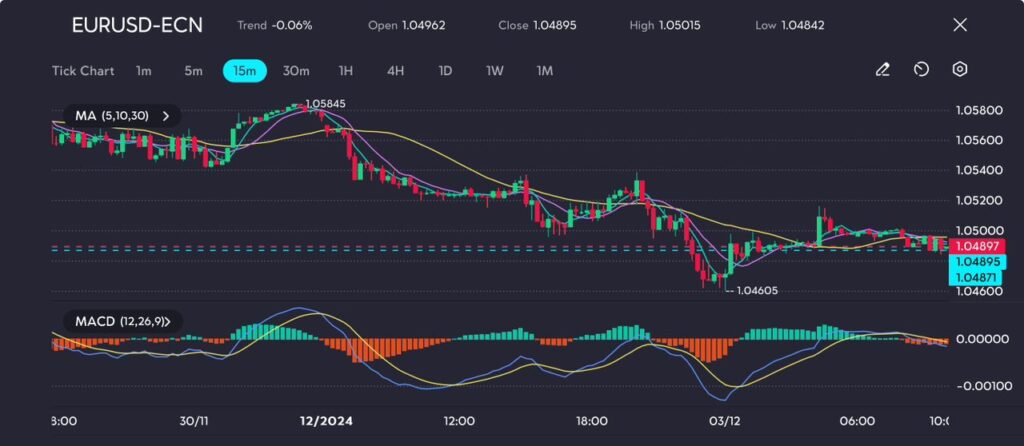
Task: Open chart settings hexagon icon
Action: tap(959, 70)
